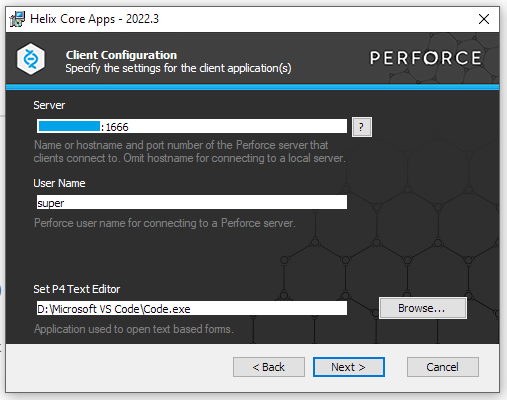507x400 pixels.
Task: Click the Helix Core Apps - 2022.3 title
Action: coord(94,19)
